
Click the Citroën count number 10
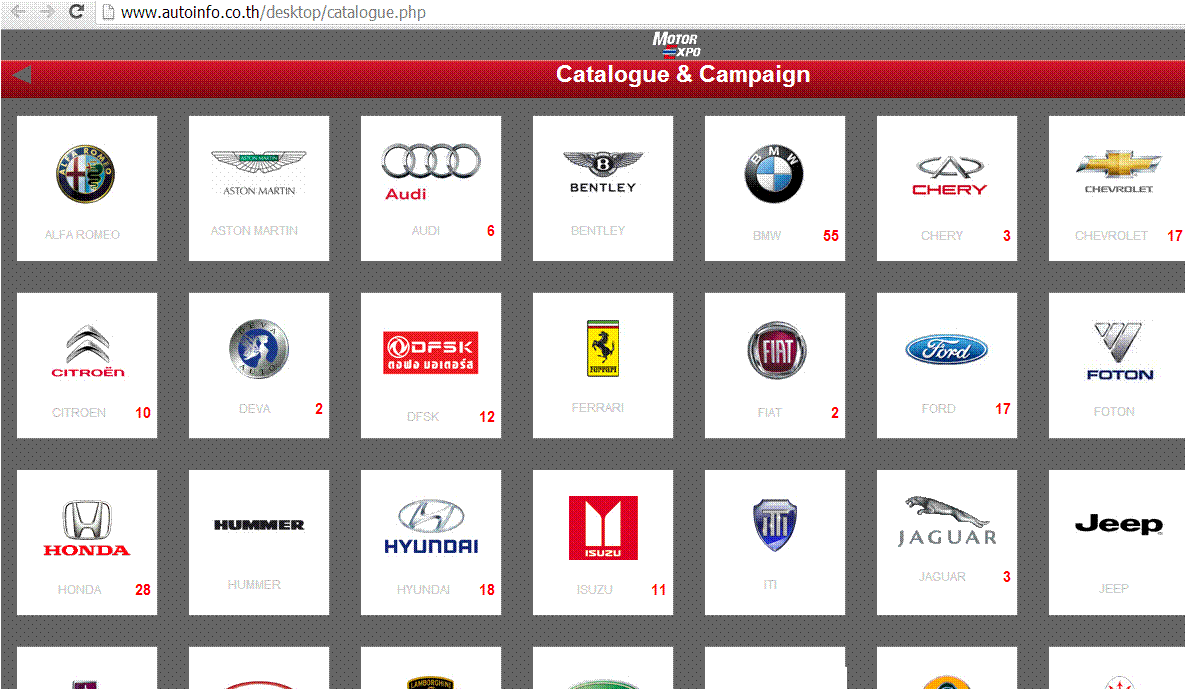pyautogui.click(x=143, y=413)
